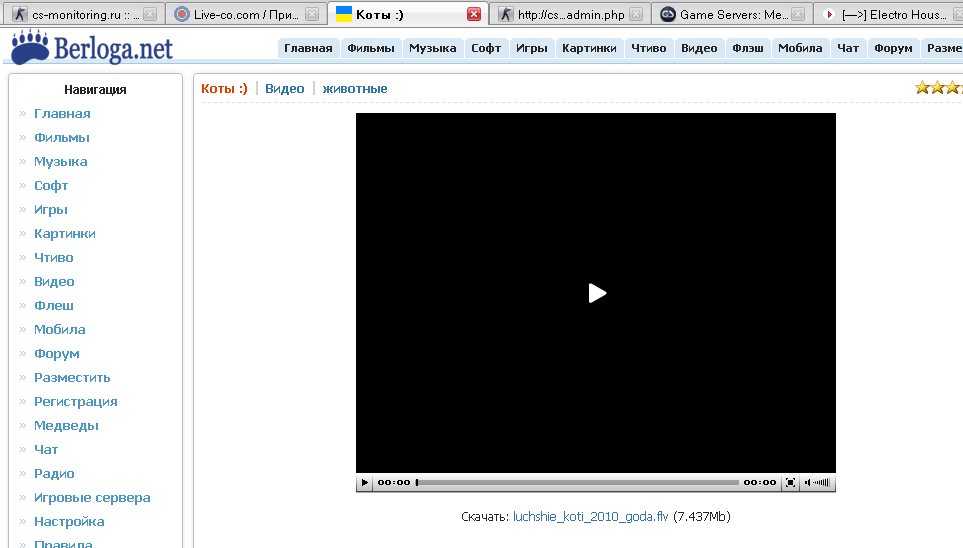Go to Игровые сервера in the sidebar
963x548 pixels.
pos(92,498)
